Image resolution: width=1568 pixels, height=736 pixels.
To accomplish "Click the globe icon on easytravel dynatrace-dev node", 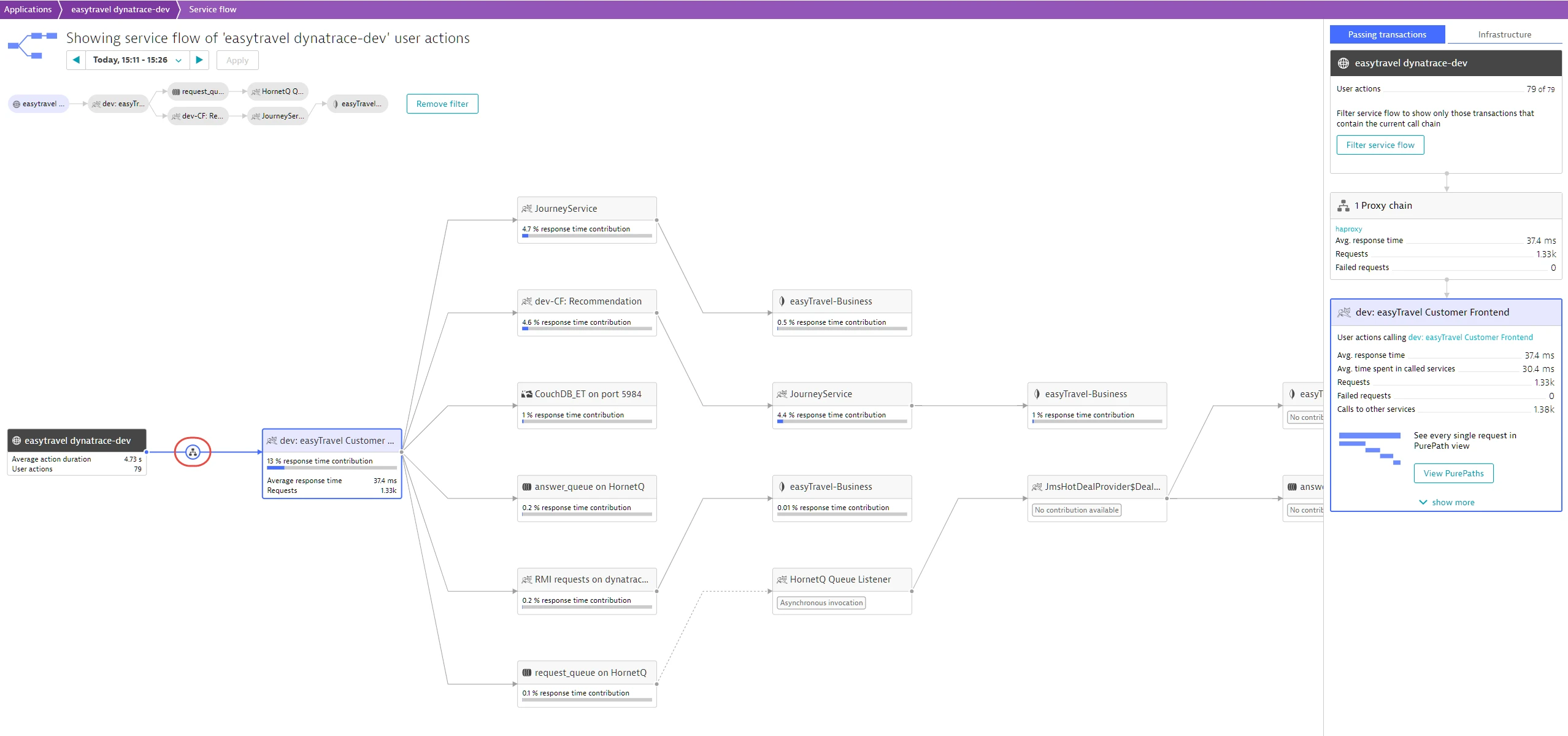I will pyautogui.click(x=15, y=440).
